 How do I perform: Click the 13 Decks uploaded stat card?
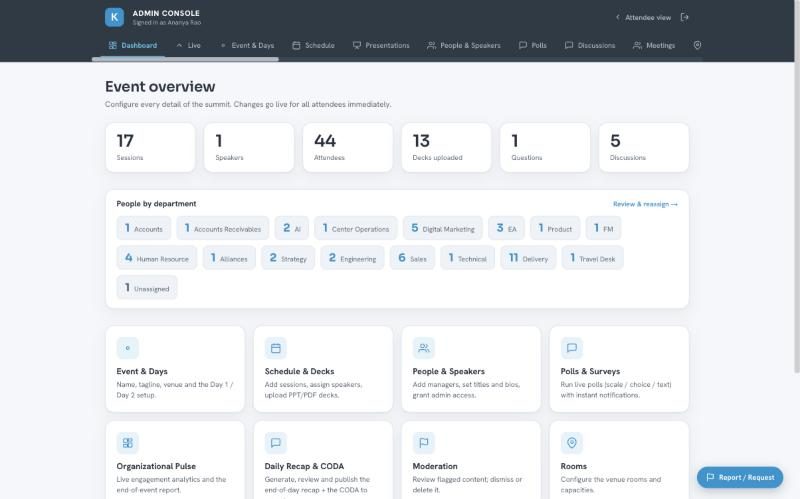446,147
